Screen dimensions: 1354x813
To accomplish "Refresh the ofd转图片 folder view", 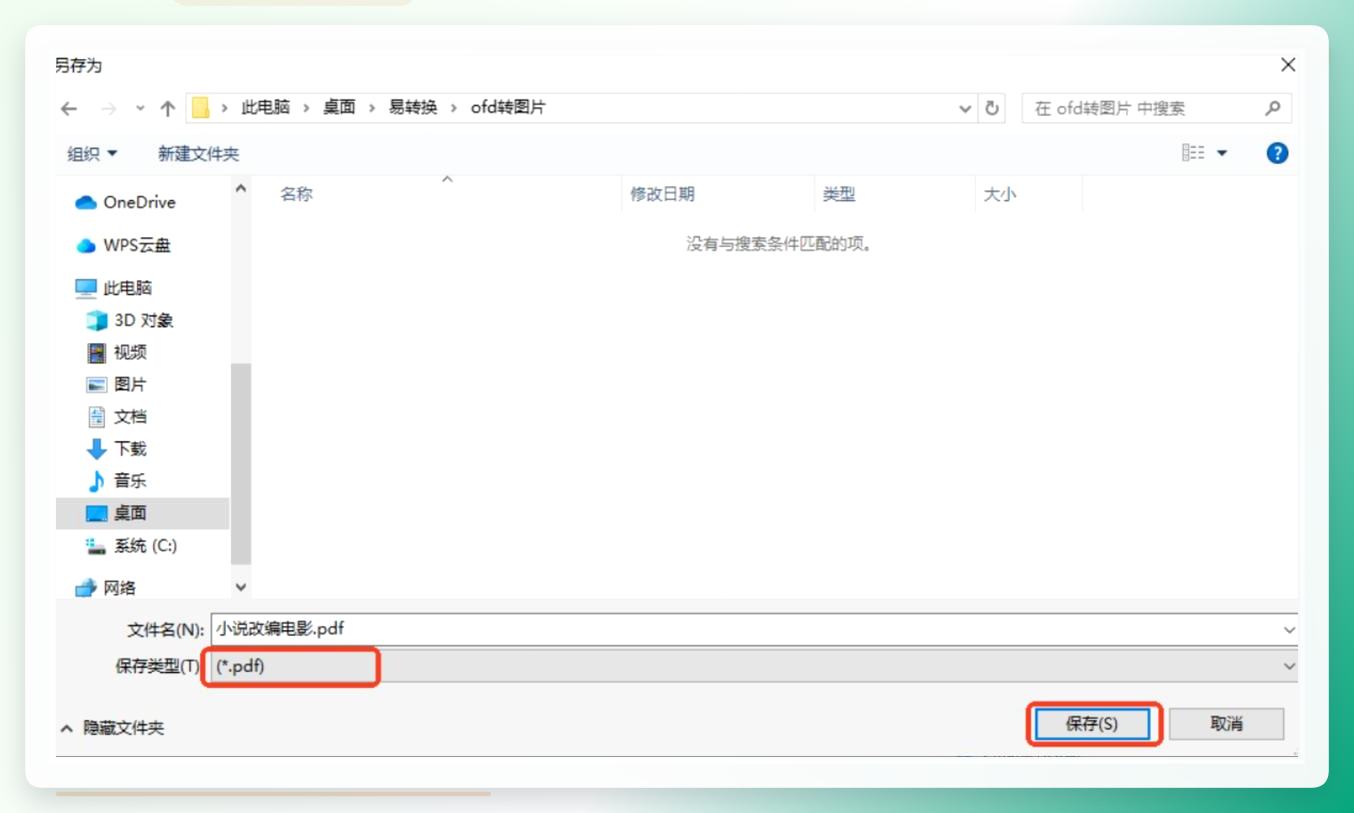I will tap(992, 108).
